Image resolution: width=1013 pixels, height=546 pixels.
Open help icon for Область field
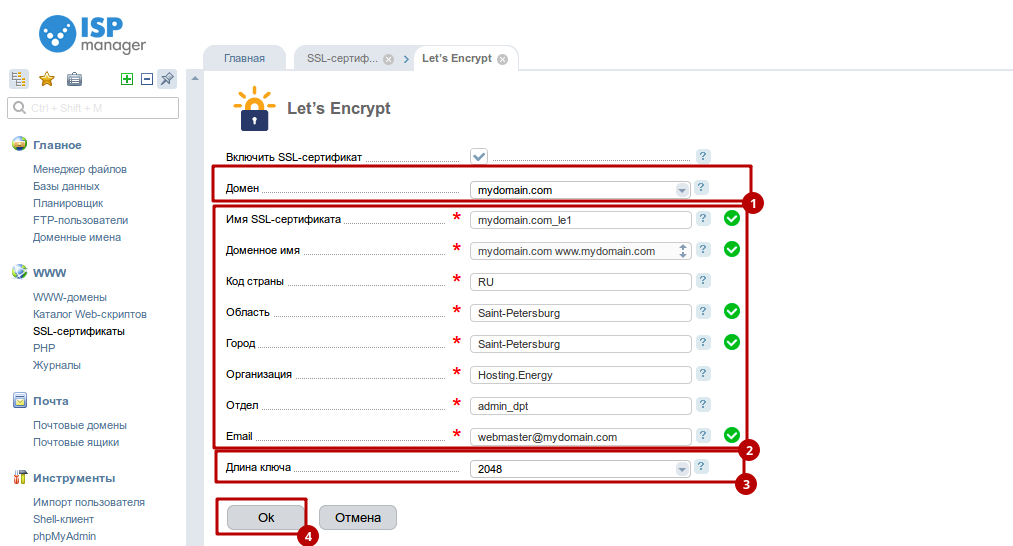(x=703, y=311)
